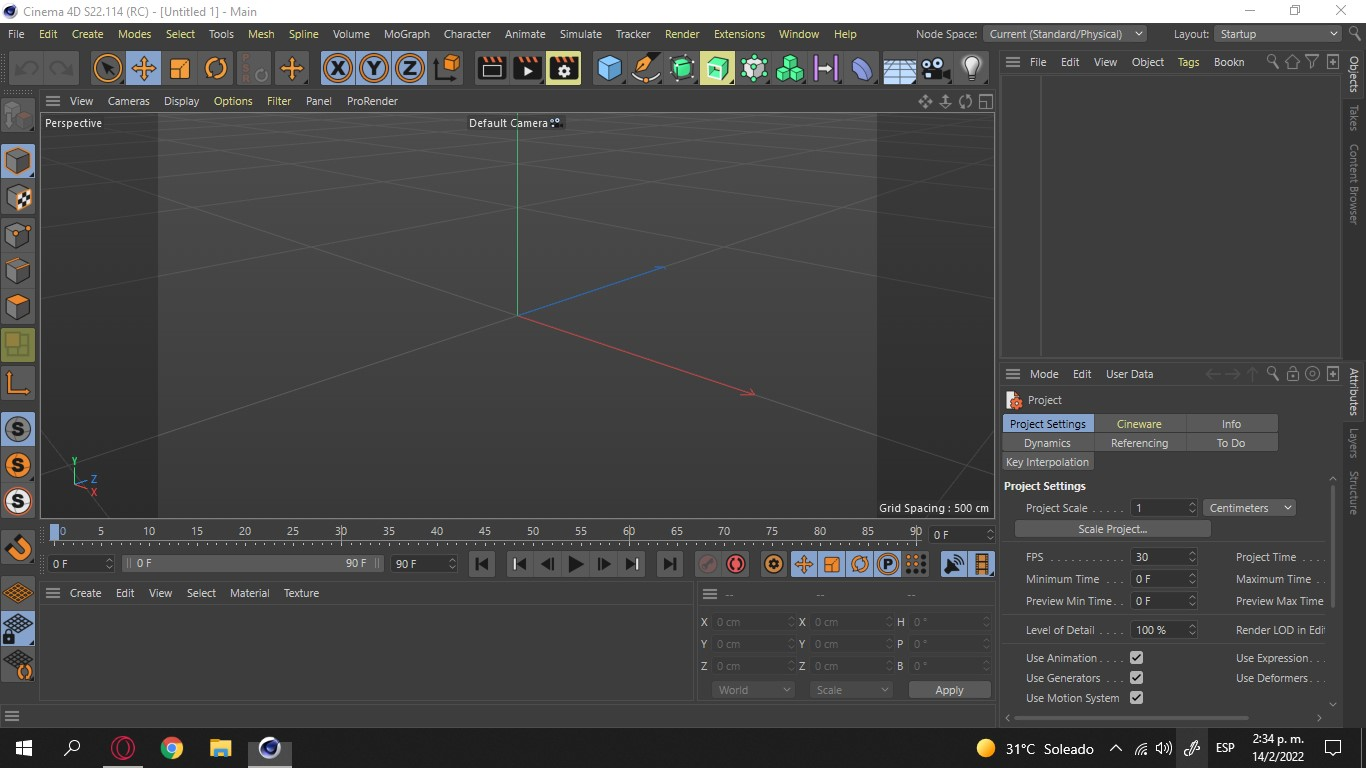
Task: Enable Axis mode L-shaped icon
Action: pyautogui.click(x=18, y=383)
